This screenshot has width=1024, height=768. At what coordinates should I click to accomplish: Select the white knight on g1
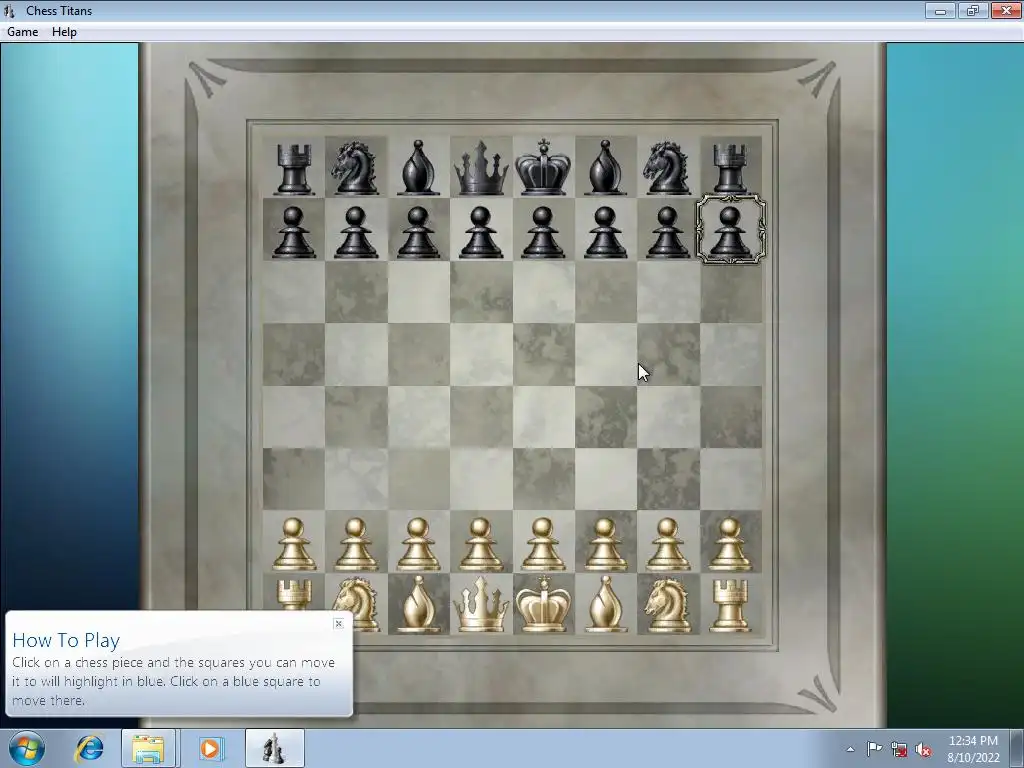(668, 606)
